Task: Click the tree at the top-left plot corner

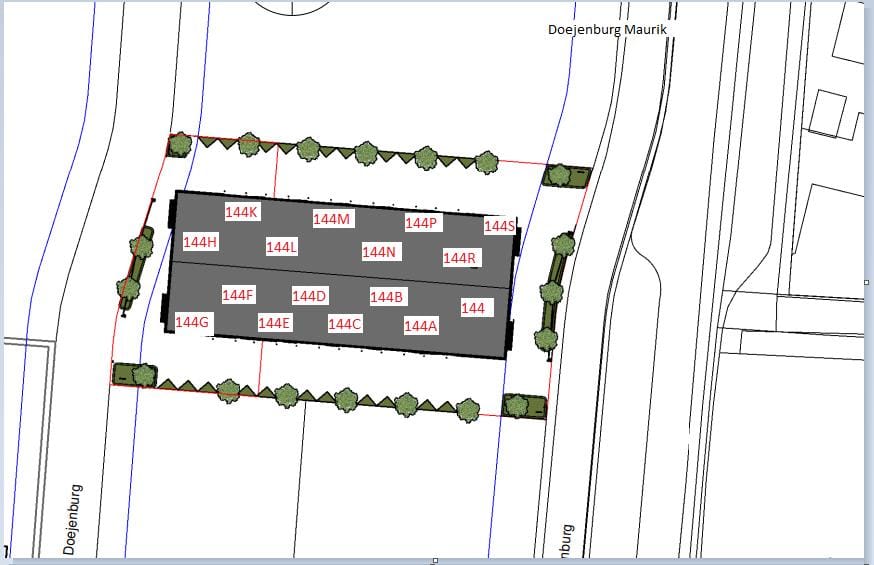Action: pos(180,145)
